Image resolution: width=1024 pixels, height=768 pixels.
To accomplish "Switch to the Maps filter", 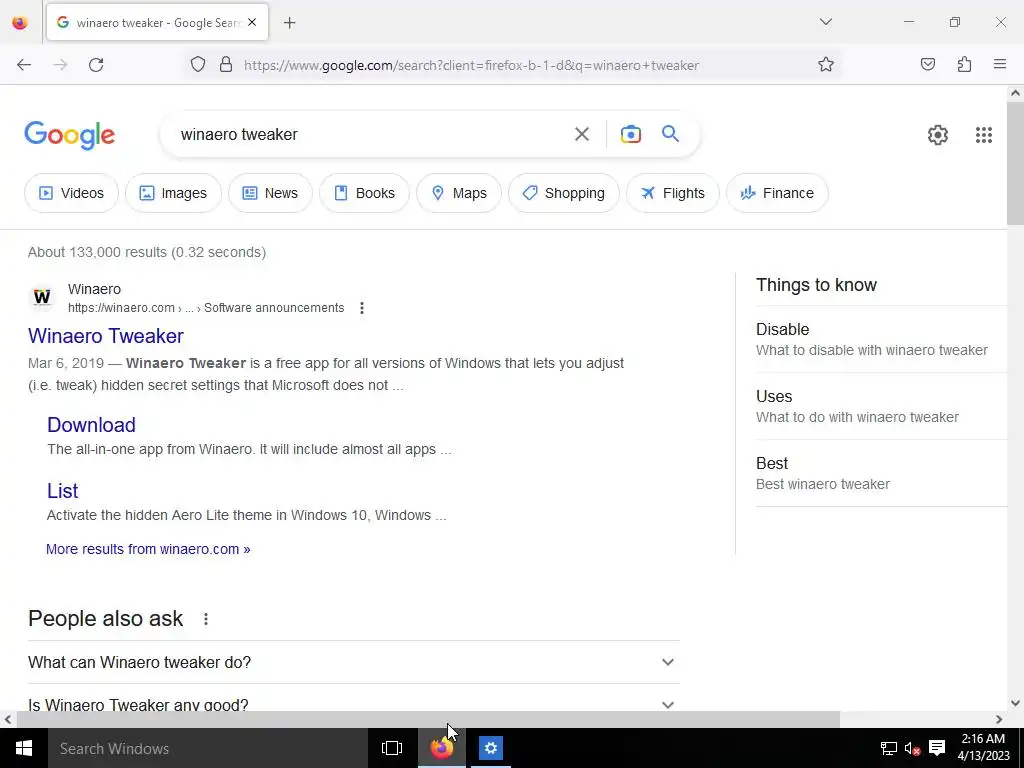I will pyautogui.click(x=458, y=193).
